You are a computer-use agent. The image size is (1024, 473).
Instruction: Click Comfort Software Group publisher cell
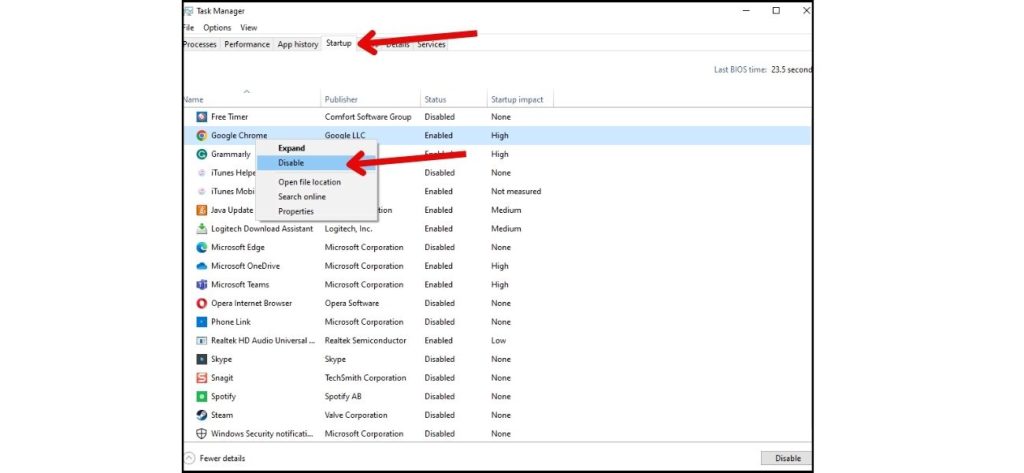[x=368, y=117]
